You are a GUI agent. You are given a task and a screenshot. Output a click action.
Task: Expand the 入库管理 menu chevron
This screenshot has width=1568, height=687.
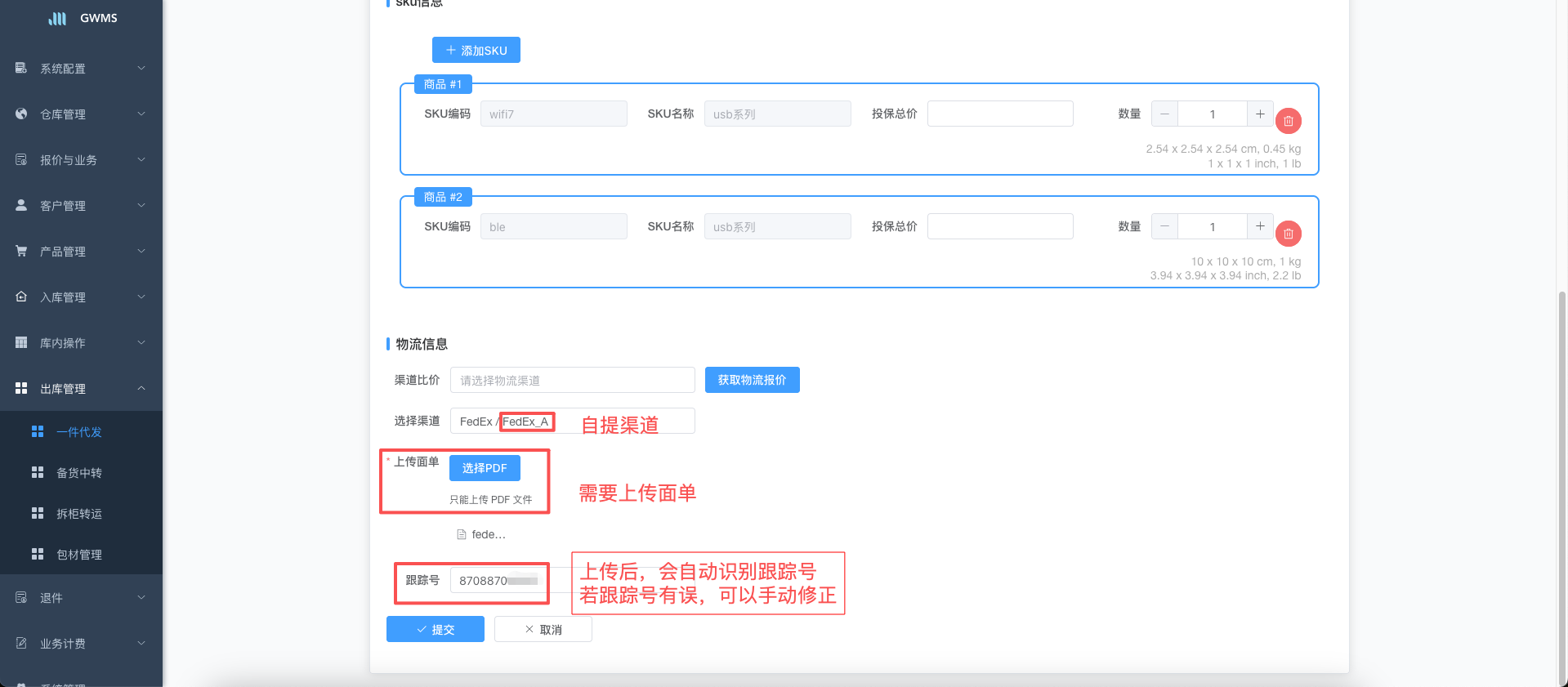[141, 297]
